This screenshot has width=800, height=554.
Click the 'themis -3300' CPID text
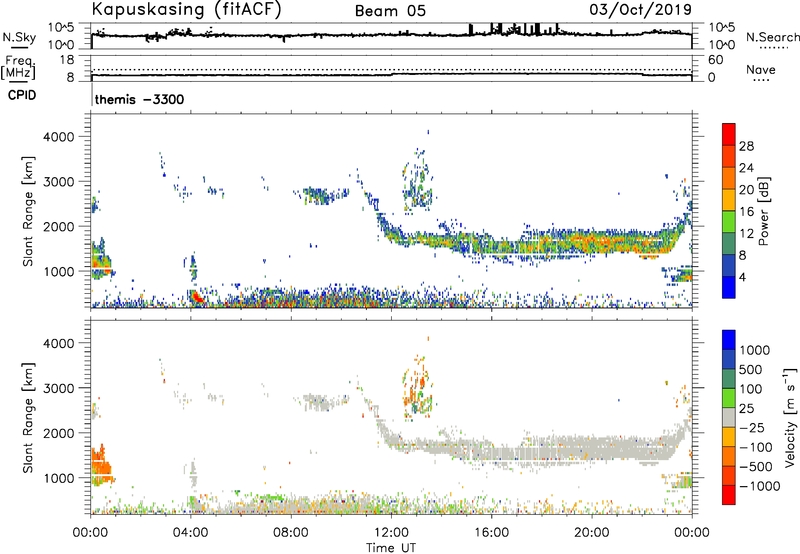point(139,99)
